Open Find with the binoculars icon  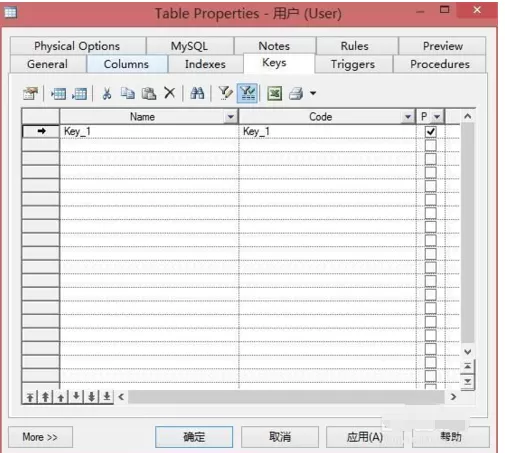[x=197, y=93]
